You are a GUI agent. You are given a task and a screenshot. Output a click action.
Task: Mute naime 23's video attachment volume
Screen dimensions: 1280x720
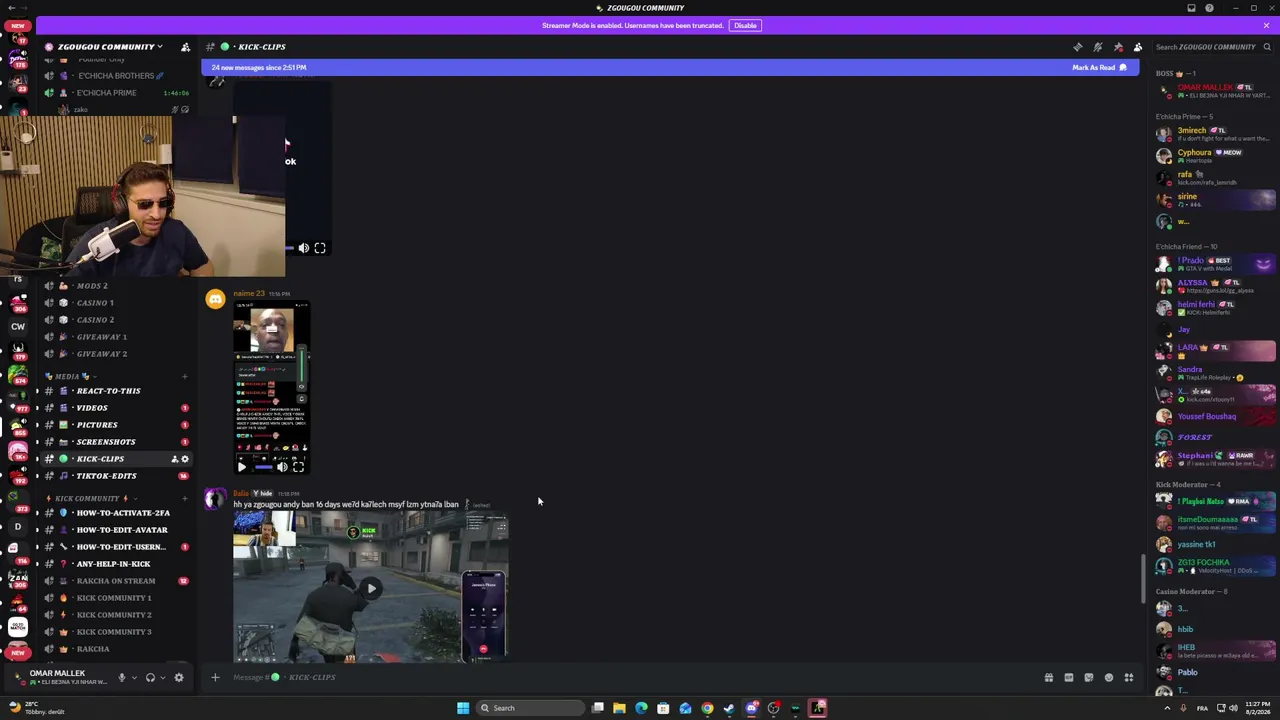click(282, 467)
